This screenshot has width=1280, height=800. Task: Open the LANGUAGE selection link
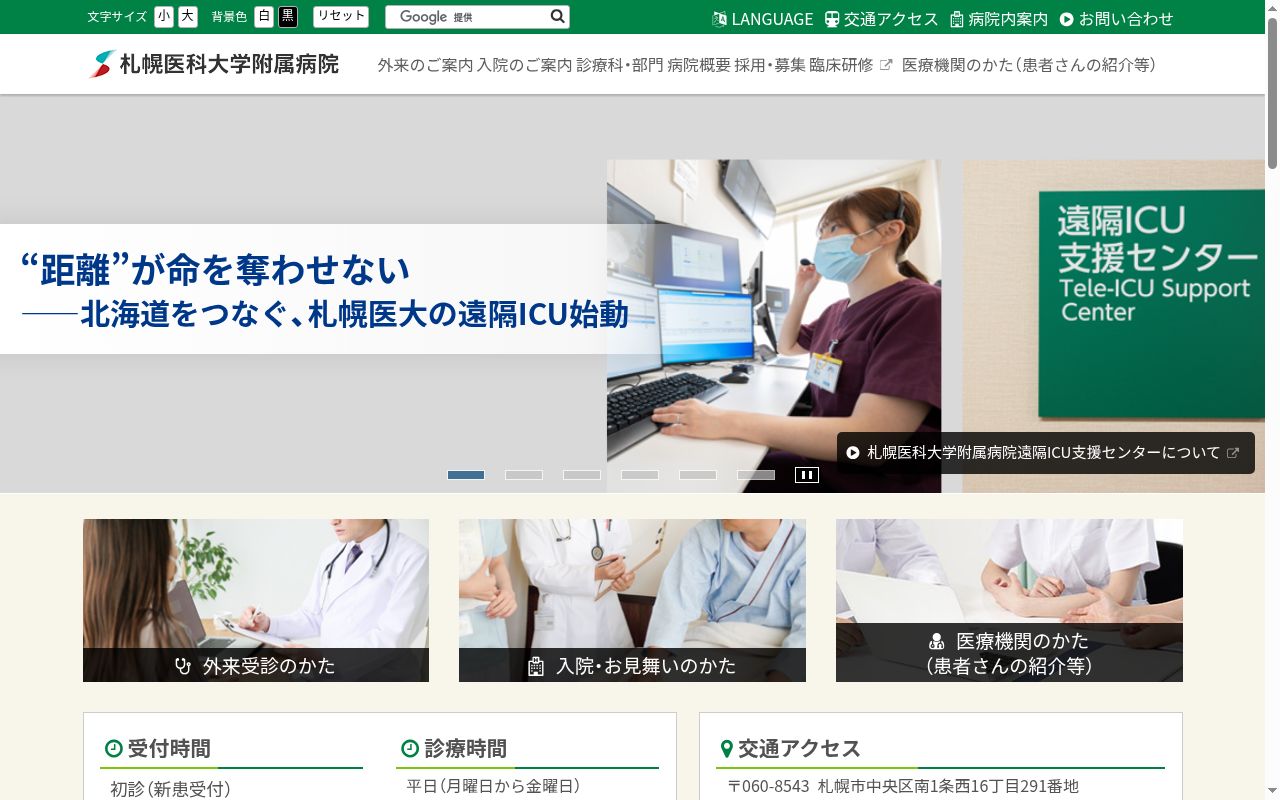point(763,19)
